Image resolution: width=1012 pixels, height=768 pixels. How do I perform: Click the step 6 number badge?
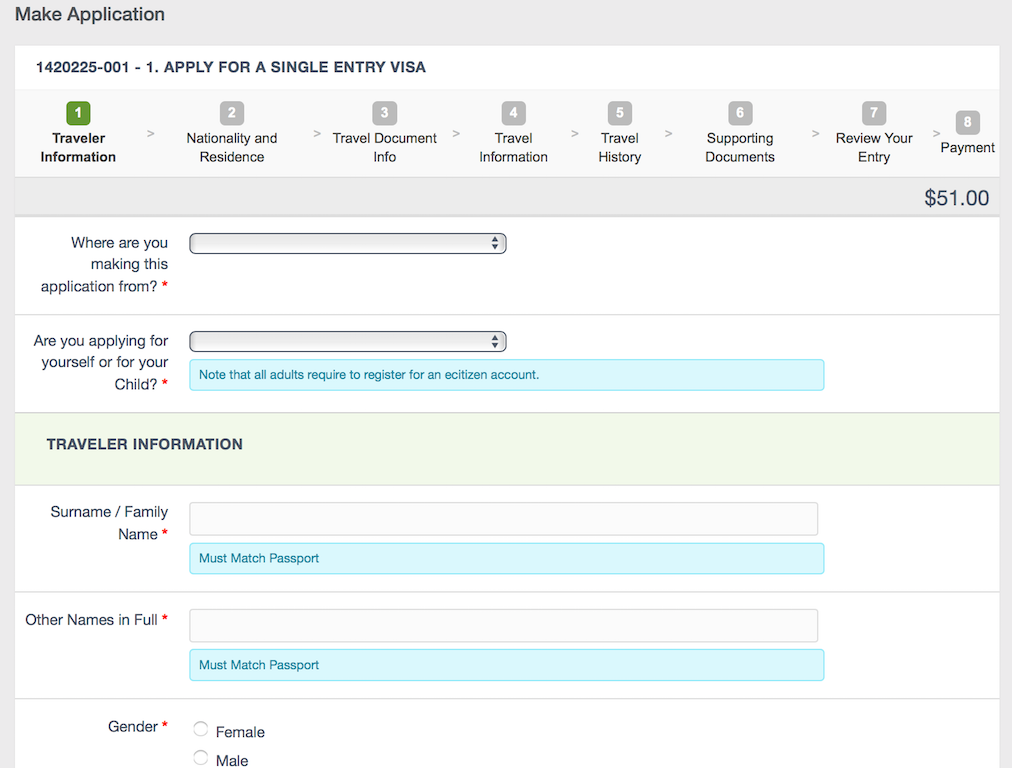coord(739,113)
